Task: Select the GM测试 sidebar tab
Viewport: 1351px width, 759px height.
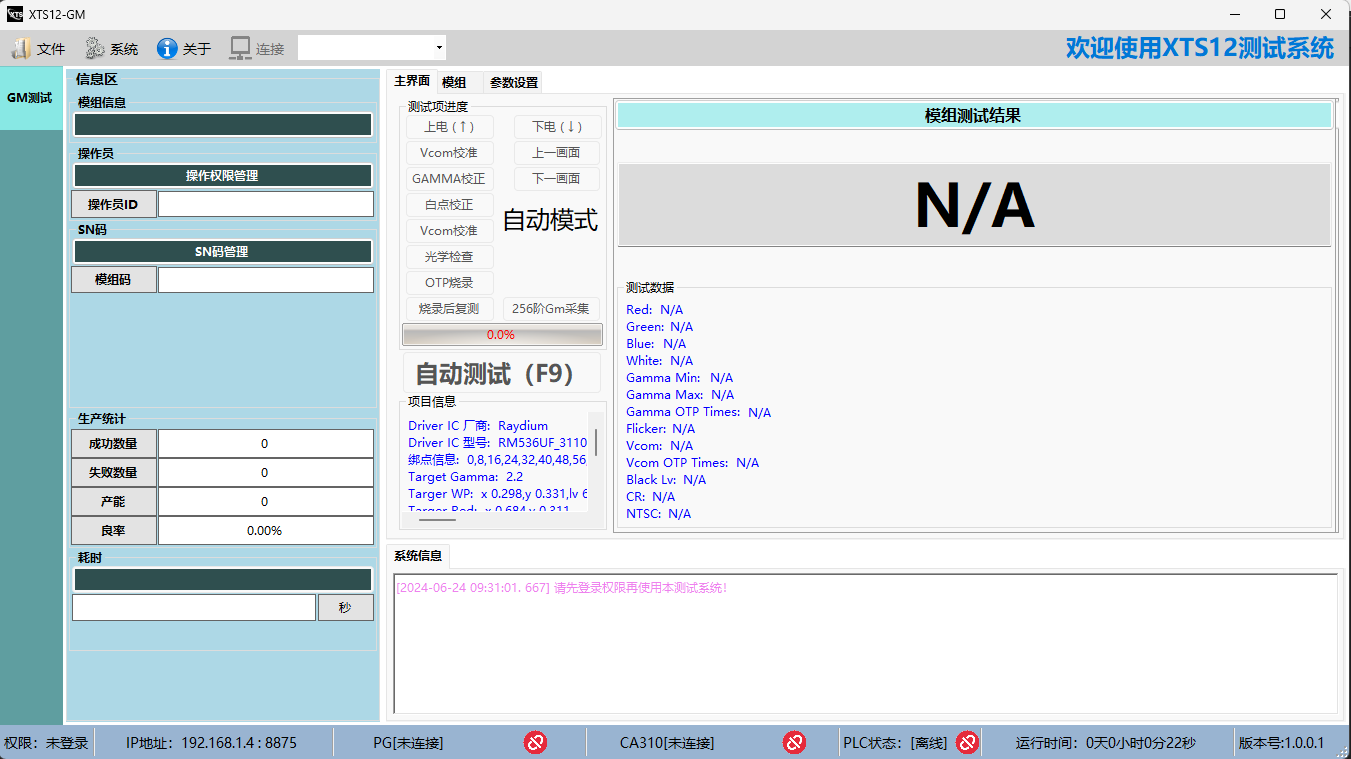Action: (30, 98)
